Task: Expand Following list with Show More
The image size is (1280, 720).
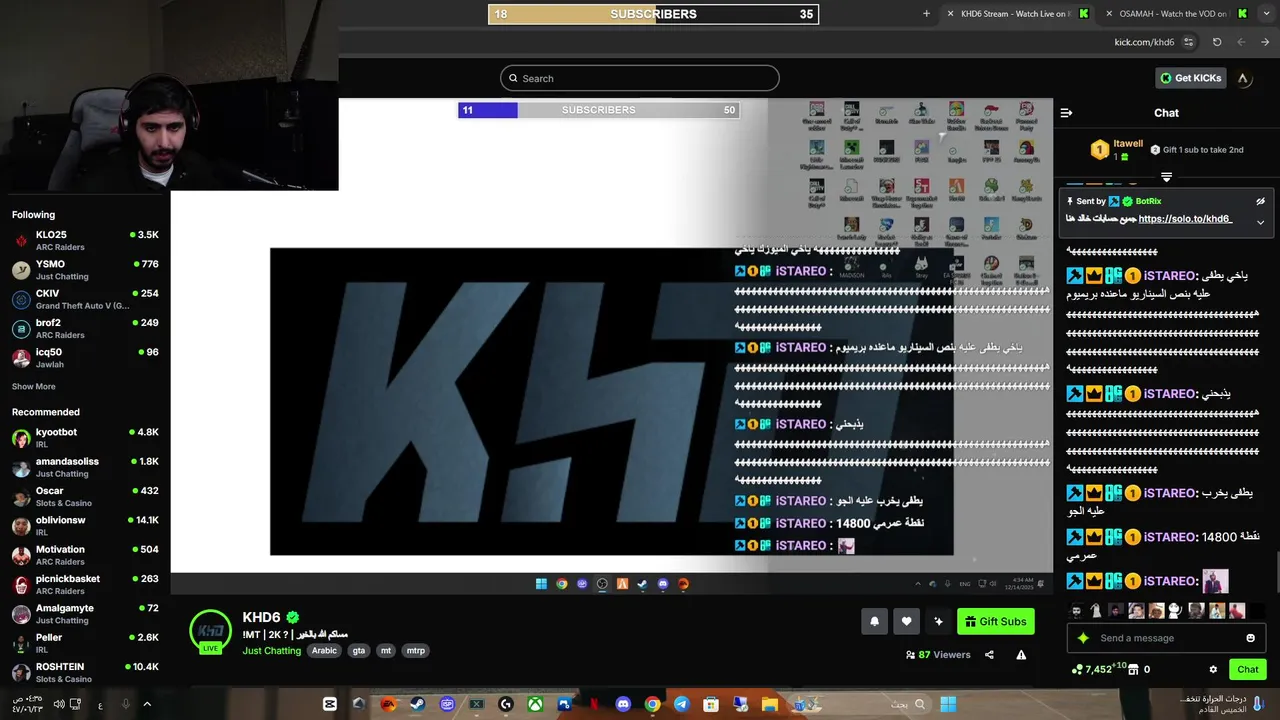Action: (34, 386)
